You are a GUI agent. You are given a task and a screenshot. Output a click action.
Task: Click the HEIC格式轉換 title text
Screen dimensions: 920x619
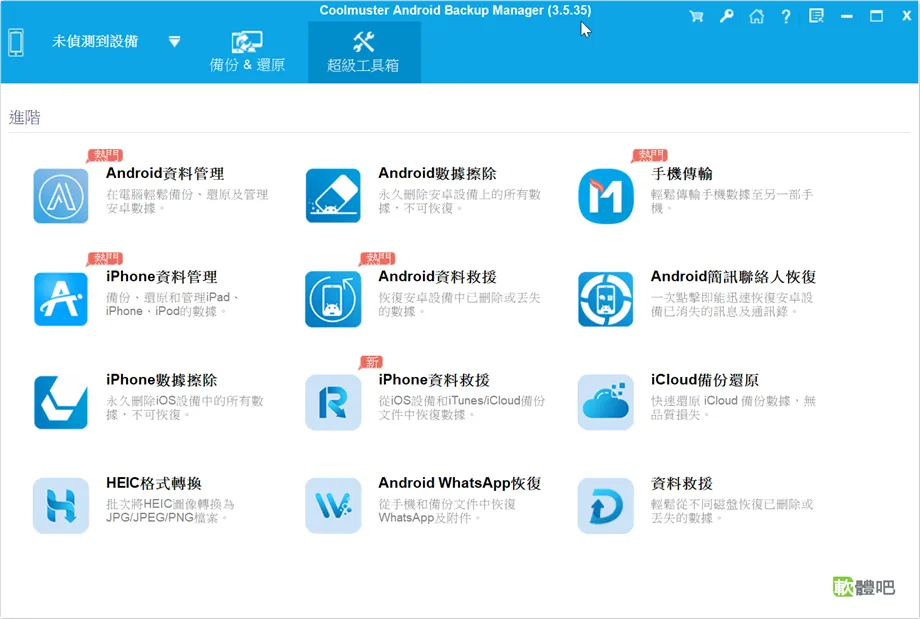pos(154,483)
